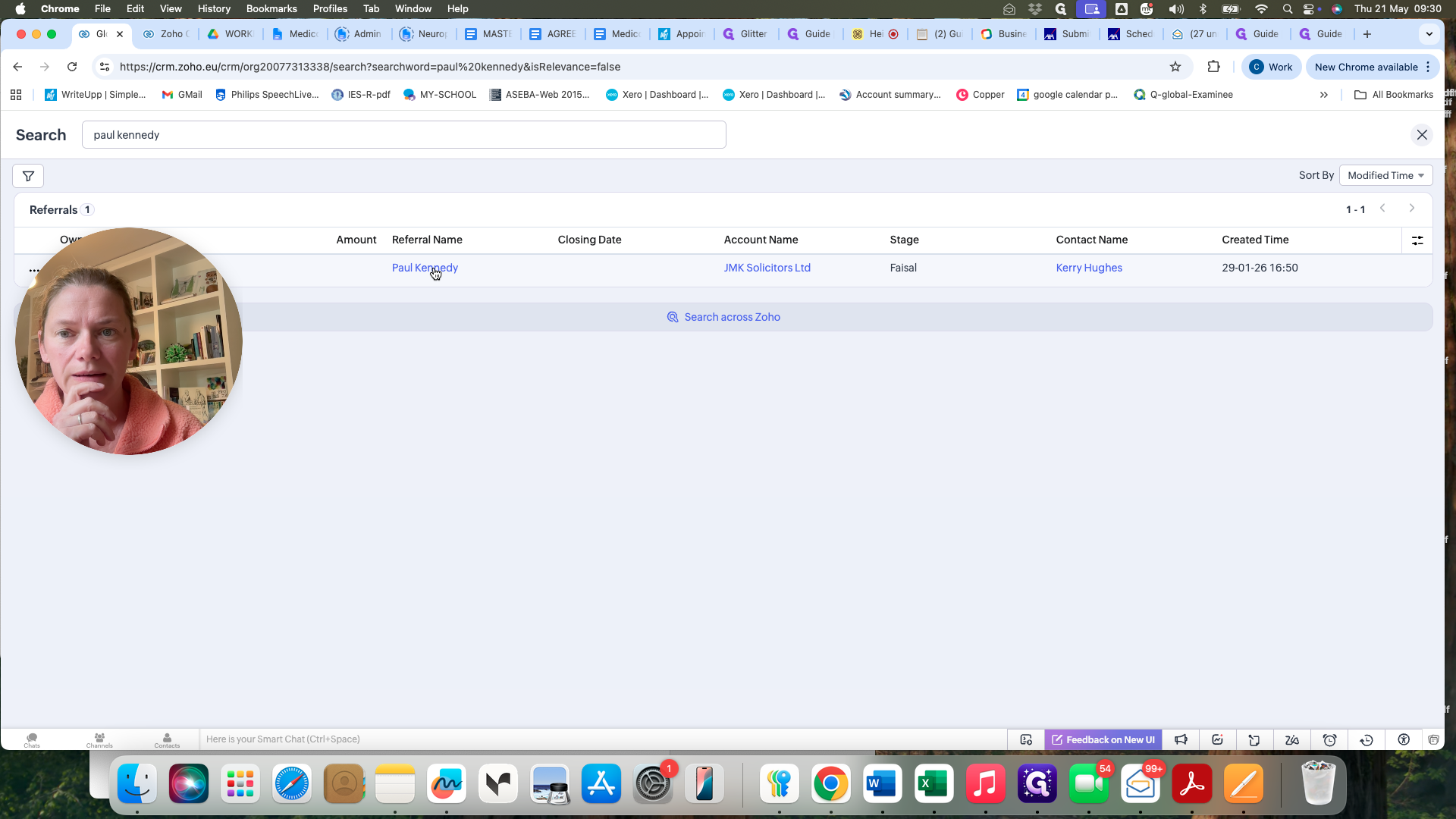Viewport: 1456px width, 819px height.
Task: Go to the next results page arrow
Action: click(1411, 209)
